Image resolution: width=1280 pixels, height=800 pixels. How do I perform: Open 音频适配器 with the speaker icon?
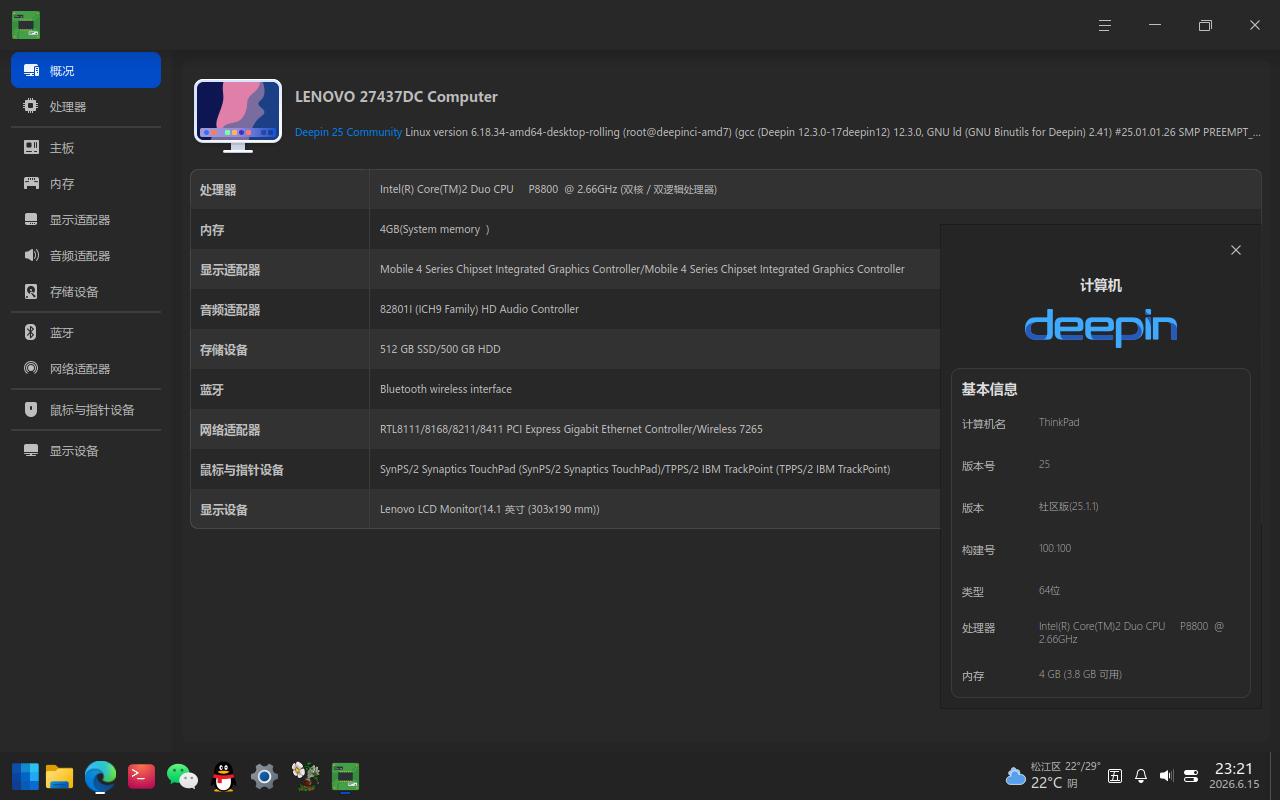pyautogui.click(x=86, y=255)
